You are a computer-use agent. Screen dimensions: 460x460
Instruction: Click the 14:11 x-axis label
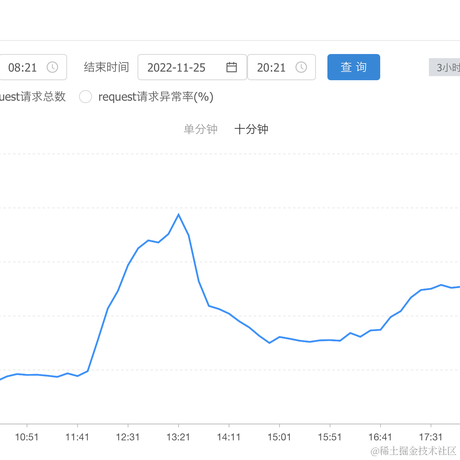pyautogui.click(x=229, y=437)
